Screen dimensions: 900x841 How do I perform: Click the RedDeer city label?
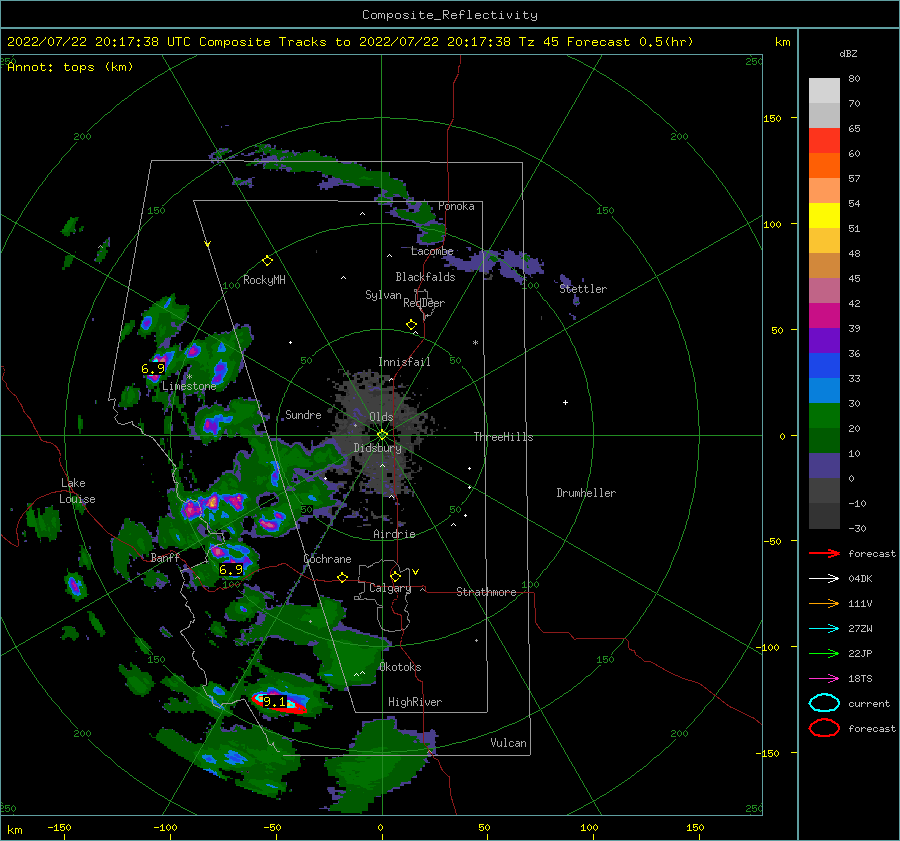pos(424,303)
